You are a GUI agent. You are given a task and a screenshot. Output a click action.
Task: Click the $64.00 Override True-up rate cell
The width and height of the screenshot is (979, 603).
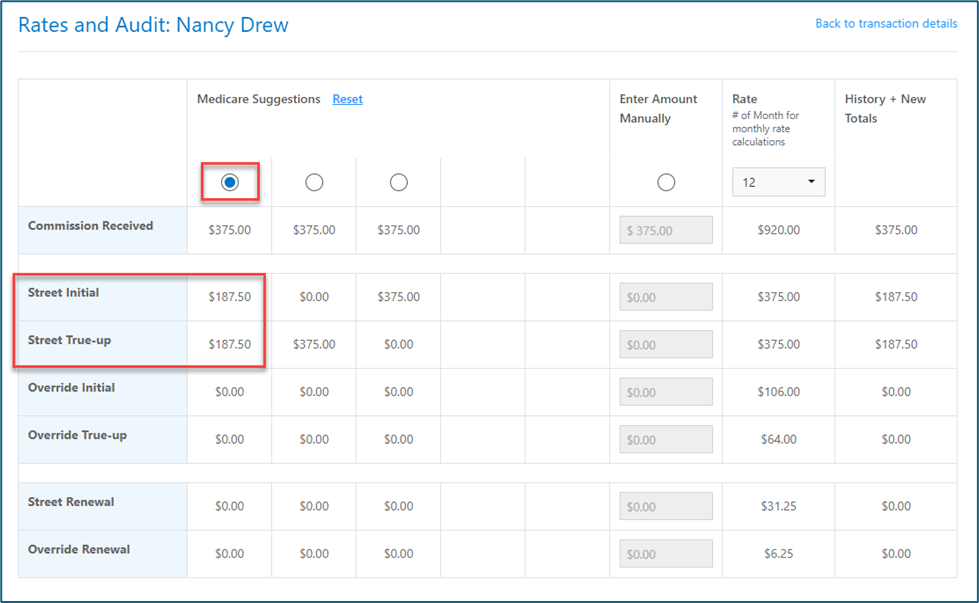coord(778,439)
